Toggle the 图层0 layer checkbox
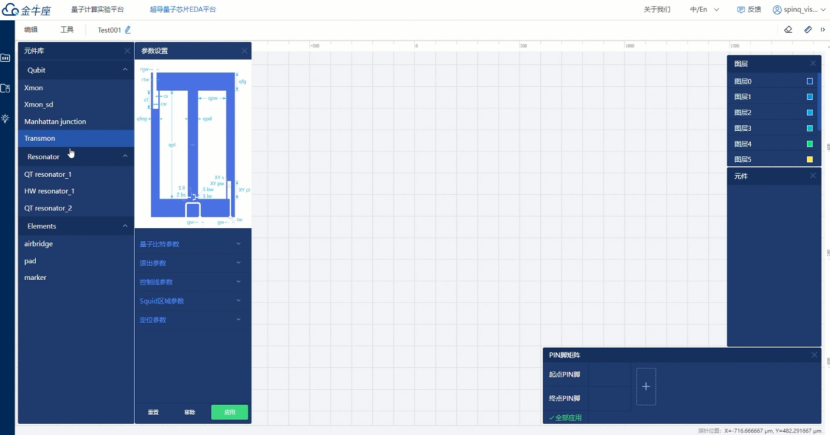Screen dimensions: 830x436 [x=809, y=81]
